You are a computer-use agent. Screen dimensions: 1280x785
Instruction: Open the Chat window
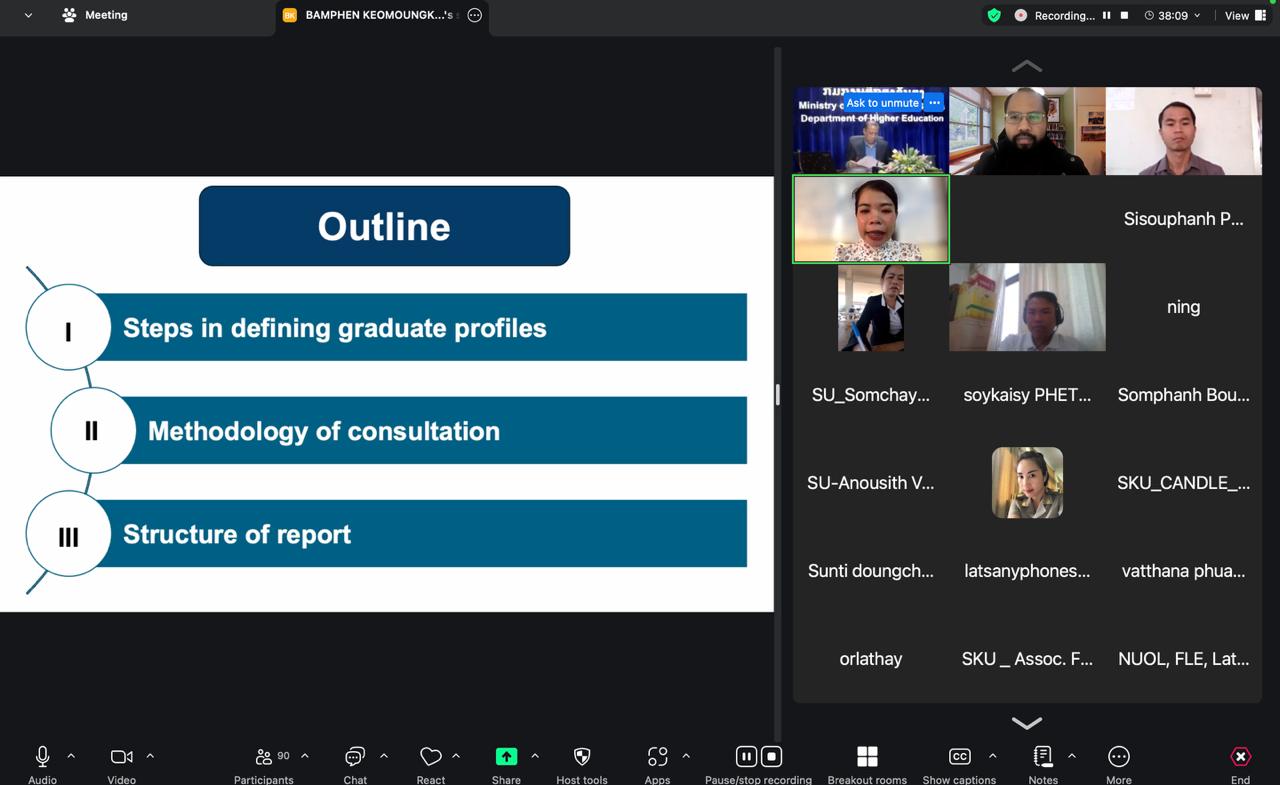pyautogui.click(x=355, y=758)
